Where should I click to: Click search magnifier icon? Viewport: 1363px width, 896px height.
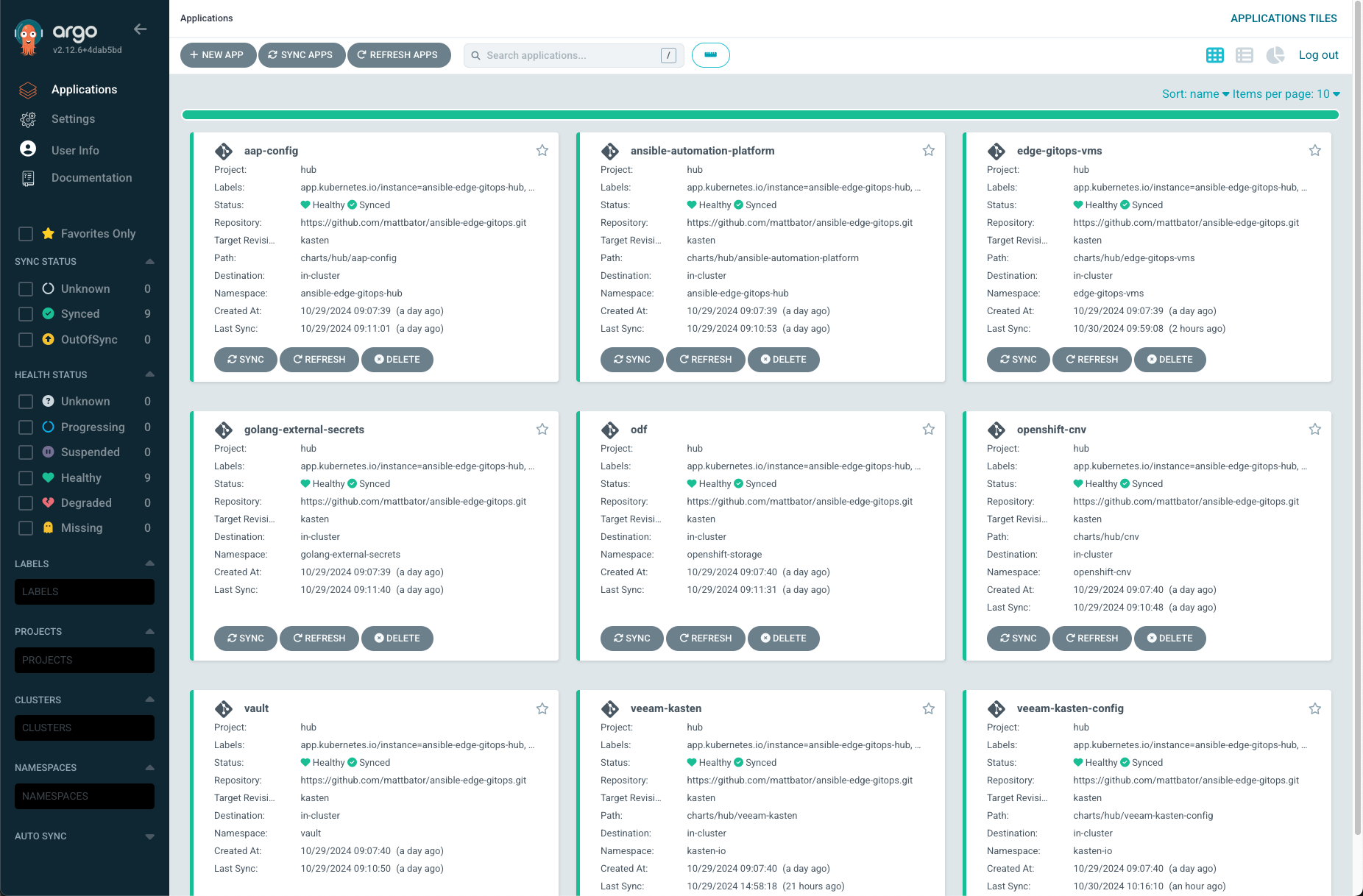[475, 55]
